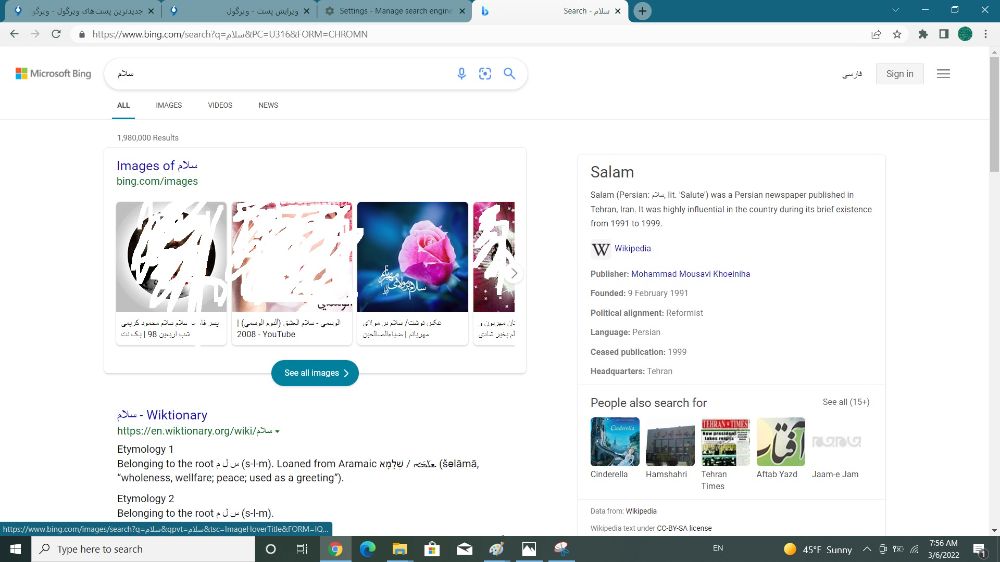Open the Chrome three-dot menu
Screen dimensions: 1000x562
(985, 34)
